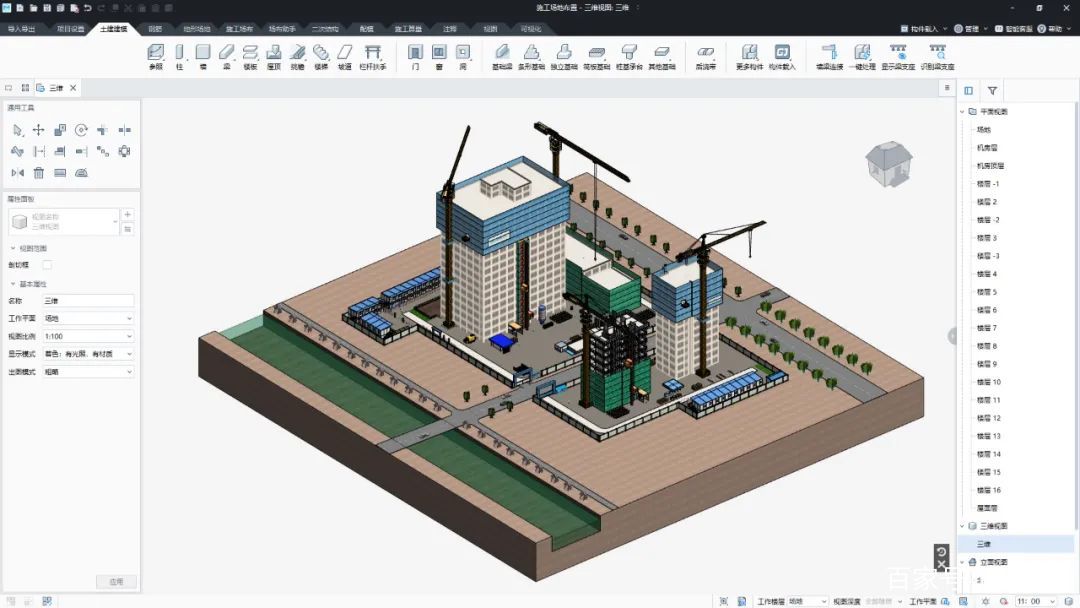Click the Undo arrow in title bar

tap(87, 8)
